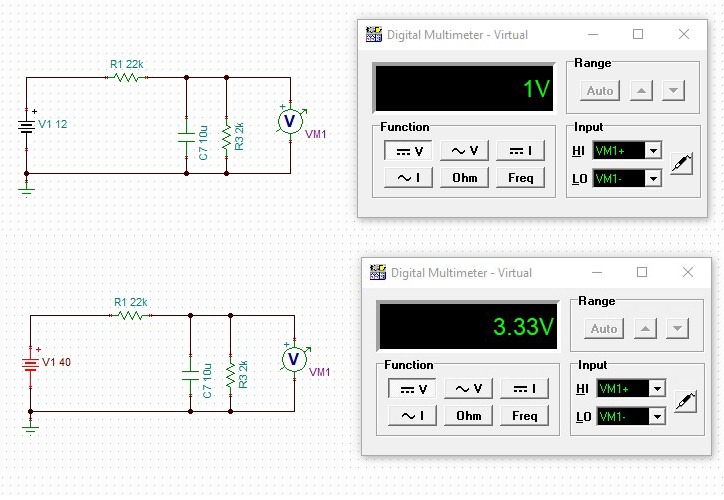Close the bottom multimeter window
Viewport: 724px width, 500px height.
(688, 272)
